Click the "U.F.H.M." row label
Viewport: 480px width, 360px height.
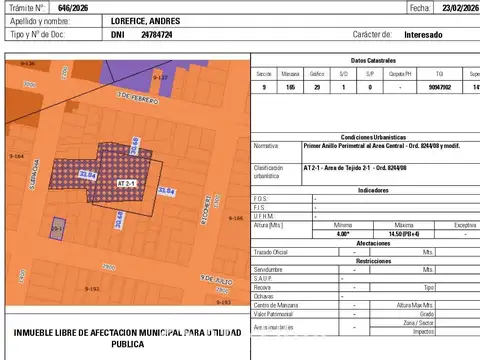click(x=263, y=216)
